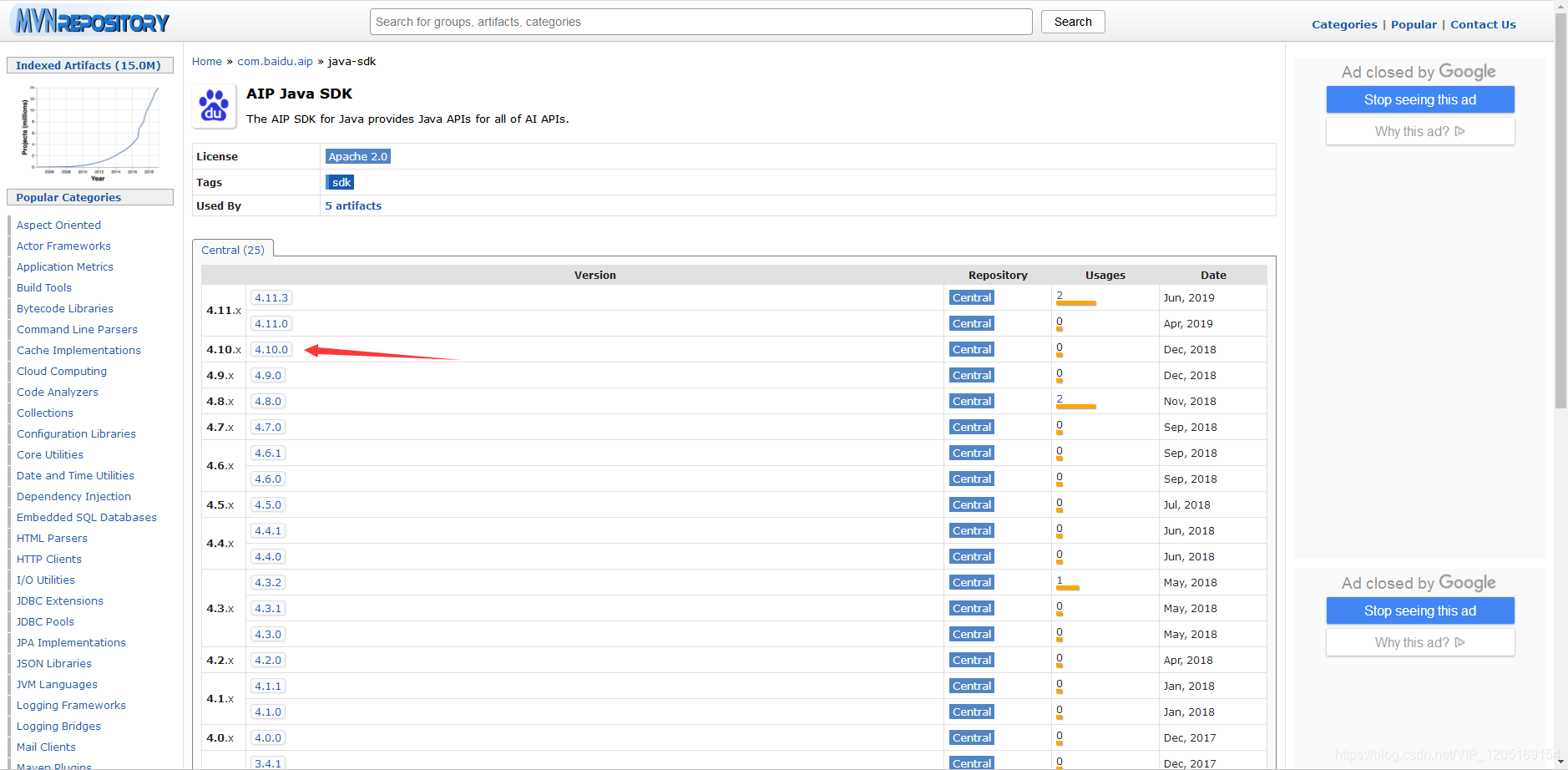Viewport: 1568px width, 770px height.
Task: Open the HTTP Clients category
Action: (x=49, y=559)
